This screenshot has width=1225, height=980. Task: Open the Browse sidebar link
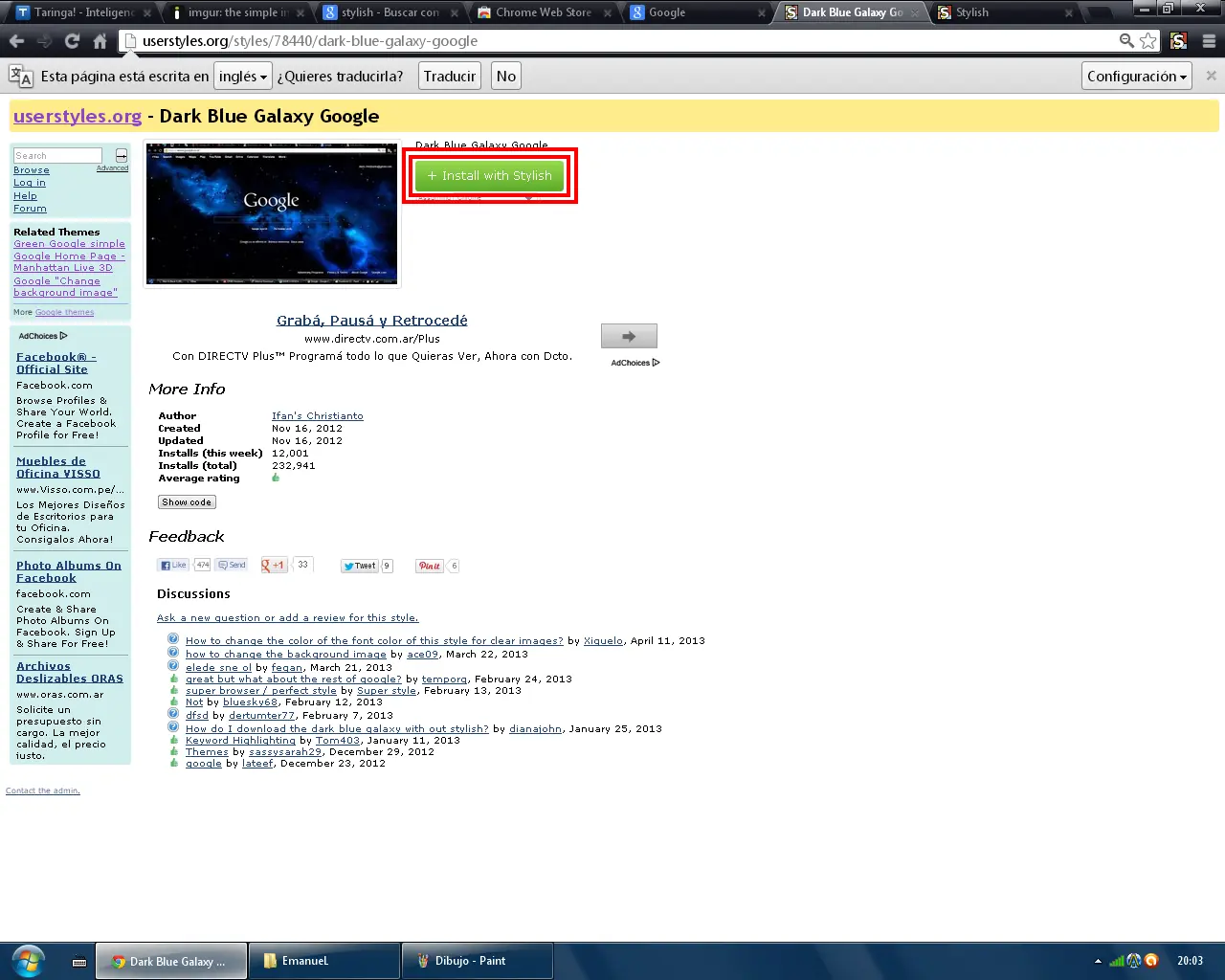coord(32,169)
